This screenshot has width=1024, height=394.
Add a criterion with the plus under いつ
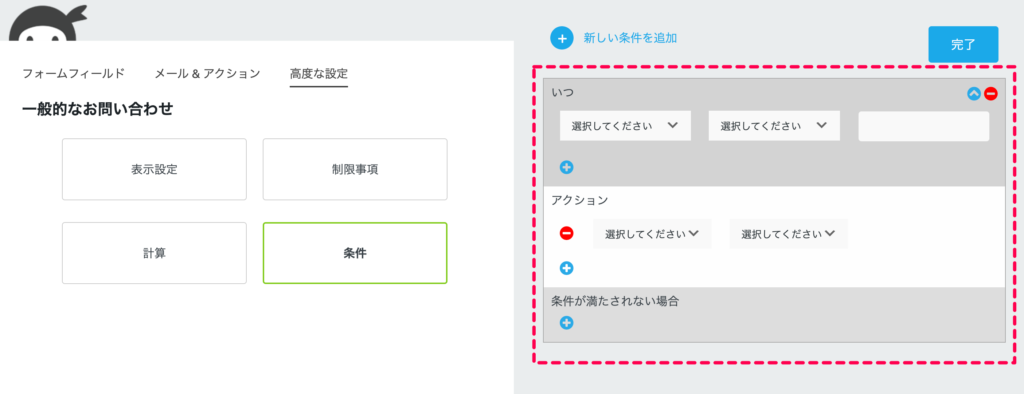pos(567,167)
